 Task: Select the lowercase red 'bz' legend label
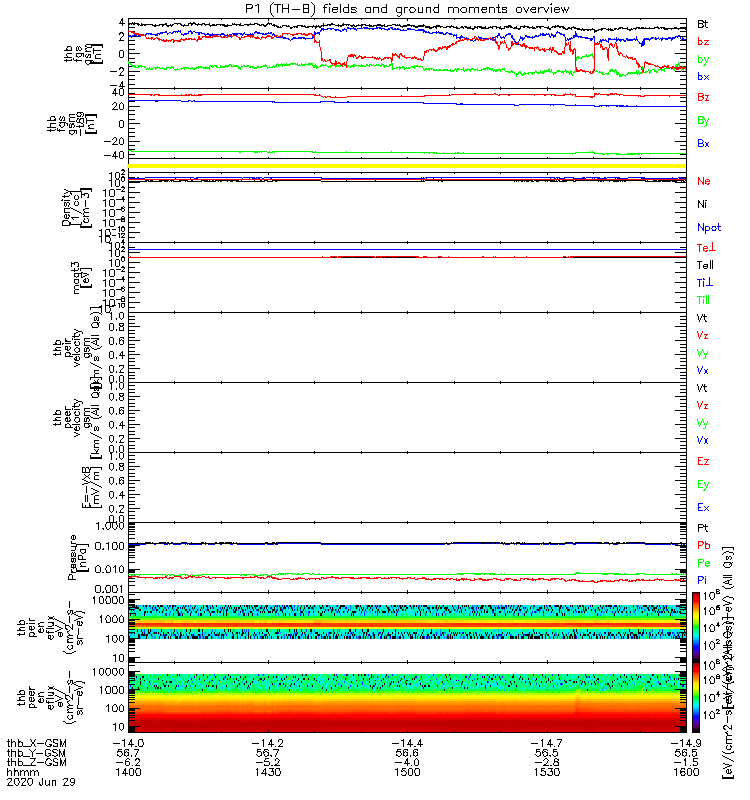[703, 42]
